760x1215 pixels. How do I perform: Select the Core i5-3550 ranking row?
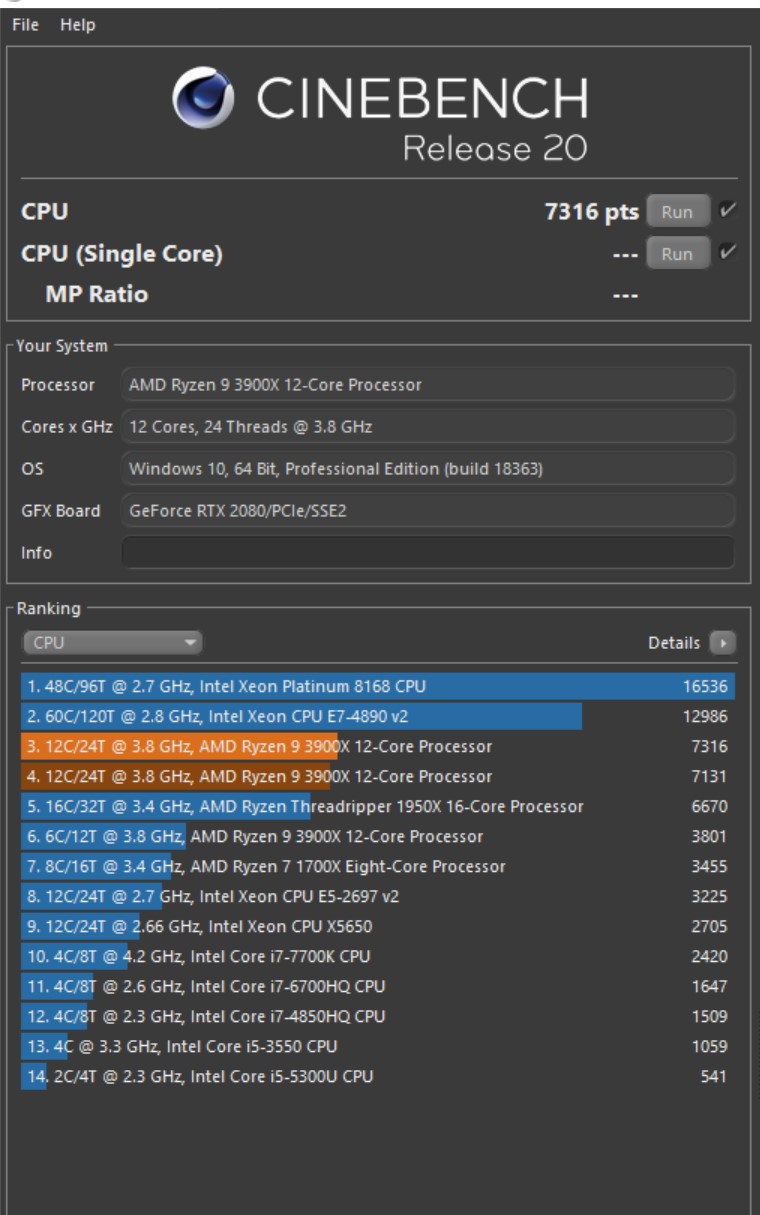(x=378, y=1046)
